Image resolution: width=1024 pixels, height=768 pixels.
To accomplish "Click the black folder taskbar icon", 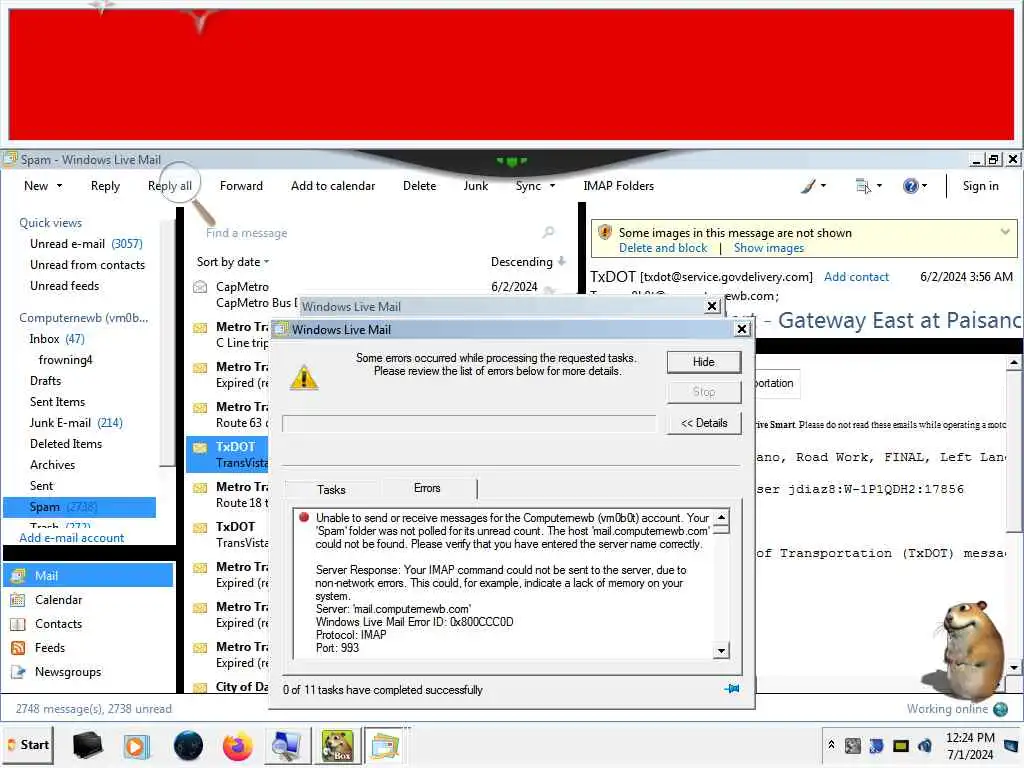I will [x=88, y=745].
